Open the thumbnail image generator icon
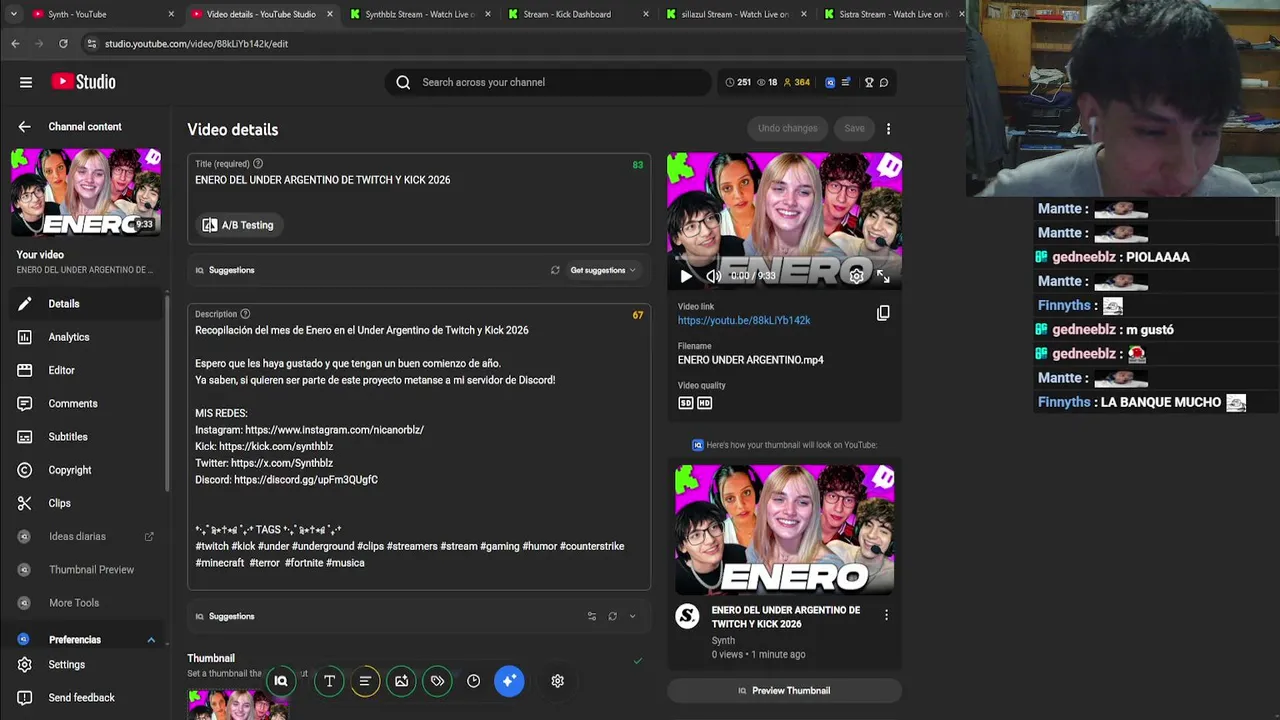The height and width of the screenshot is (720, 1280). coord(401,681)
